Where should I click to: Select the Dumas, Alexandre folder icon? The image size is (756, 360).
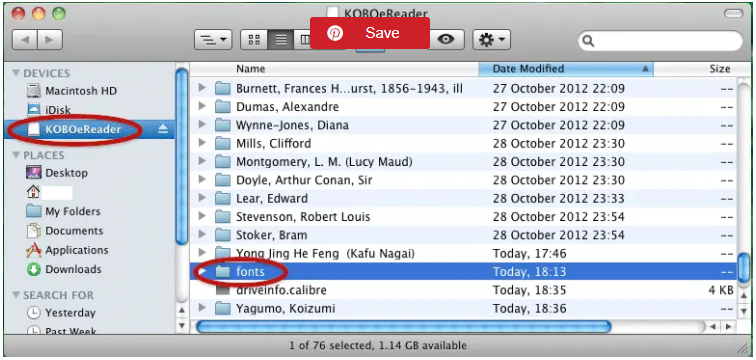(x=222, y=107)
